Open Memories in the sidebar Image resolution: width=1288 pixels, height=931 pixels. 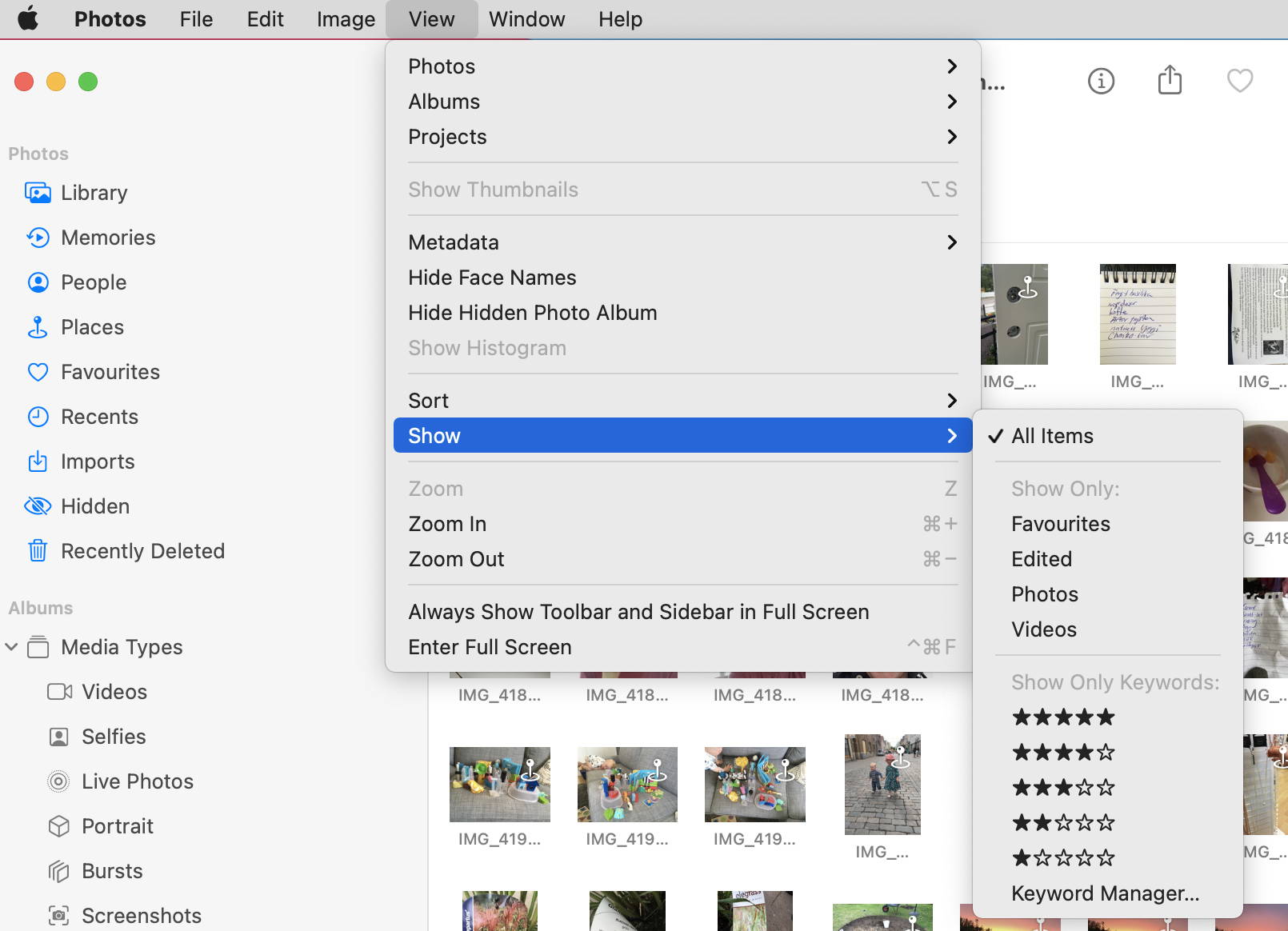tap(90, 238)
